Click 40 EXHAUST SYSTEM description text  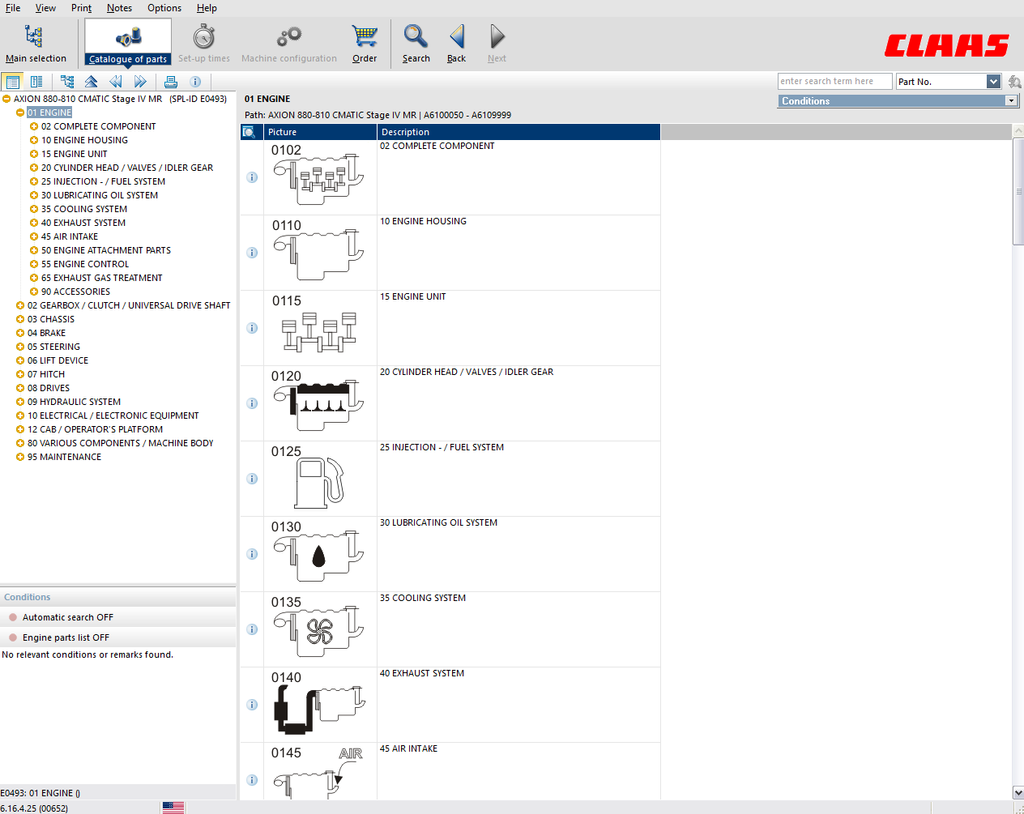(422, 673)
